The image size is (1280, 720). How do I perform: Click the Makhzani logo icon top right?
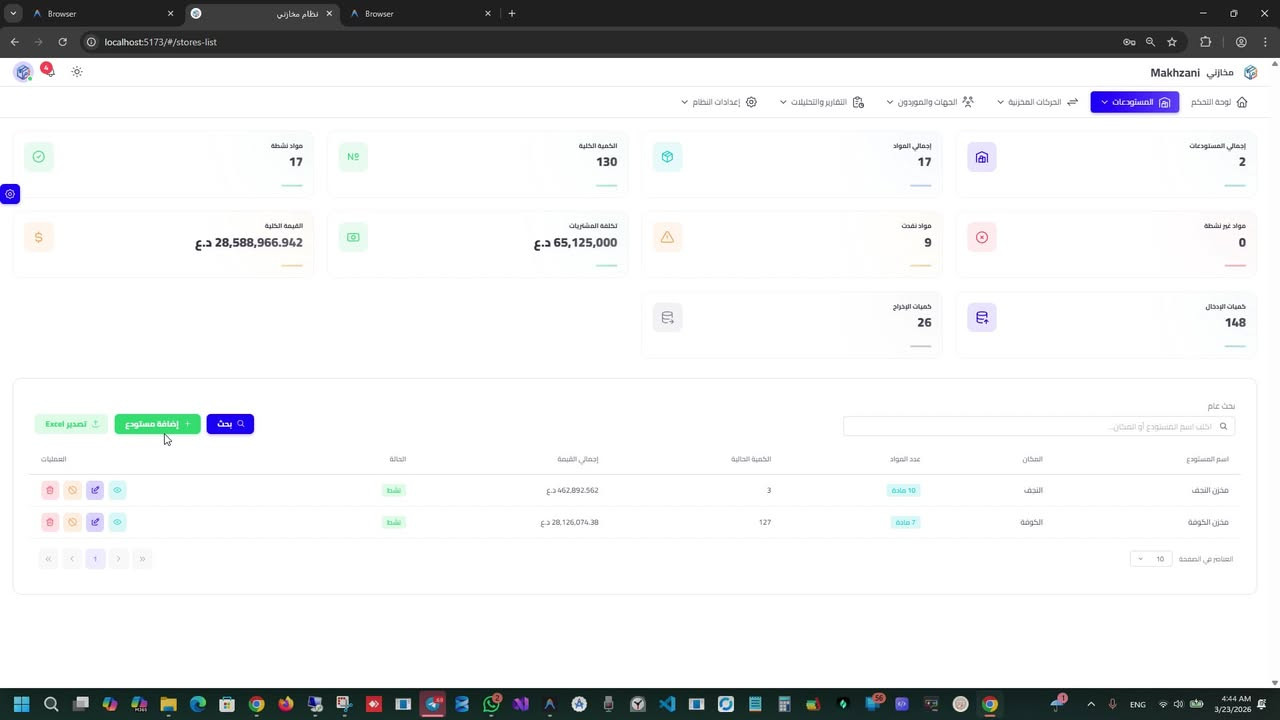coord(1251,72)
